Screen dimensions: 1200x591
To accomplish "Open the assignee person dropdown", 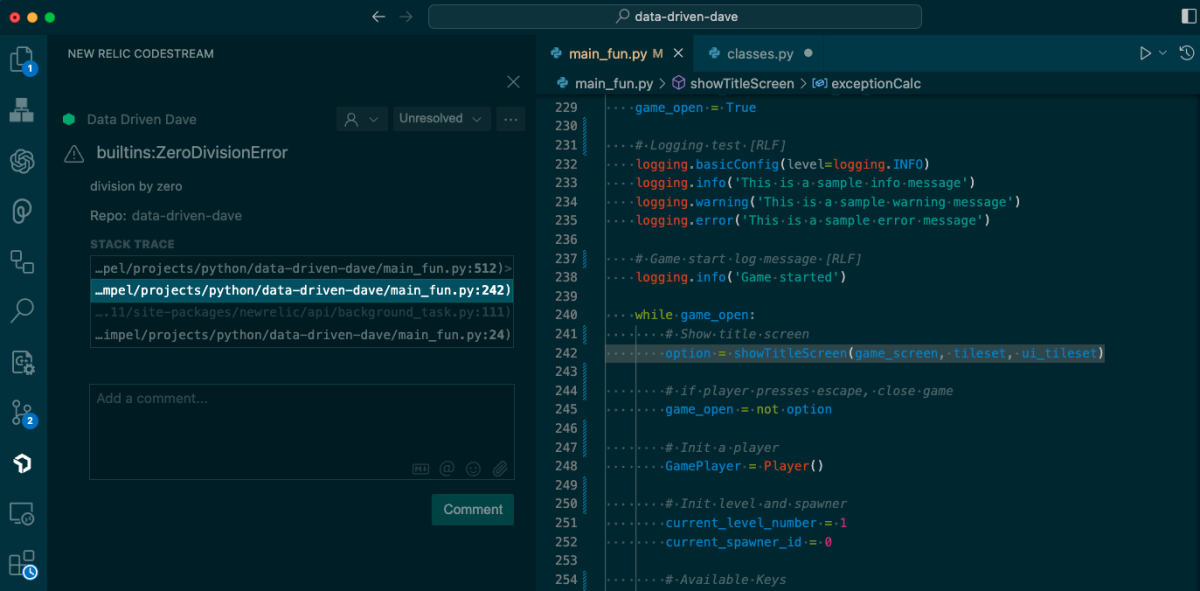I will tap(361, 119).
